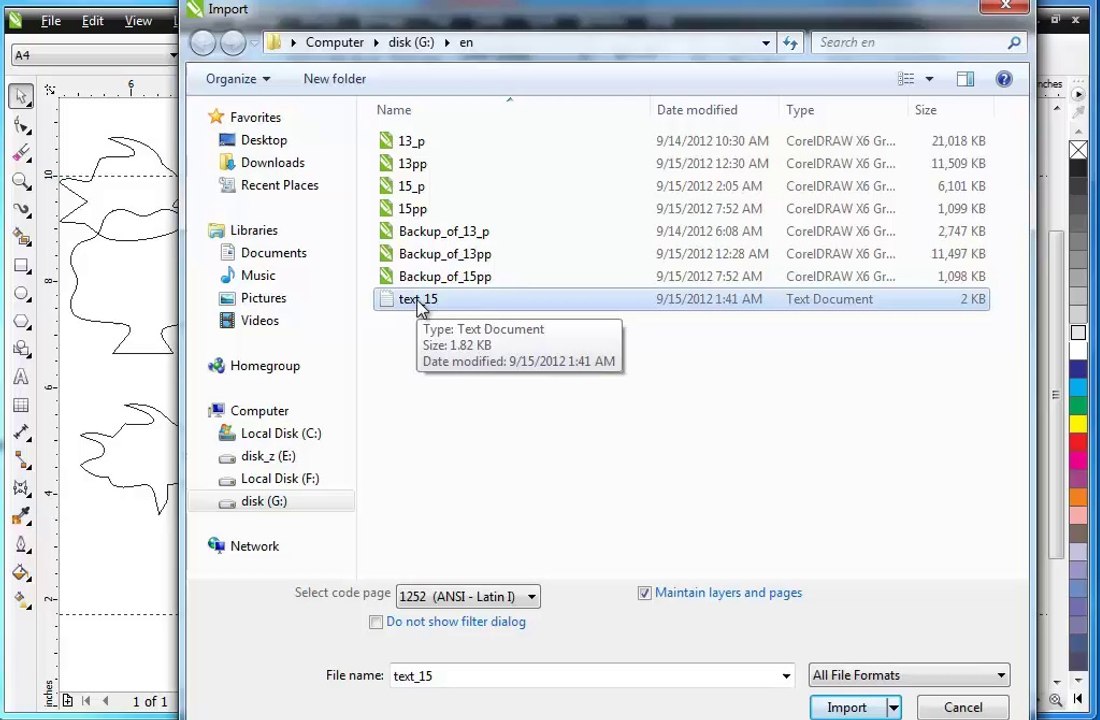Toggle the preview pane icon

pos(965,79)
